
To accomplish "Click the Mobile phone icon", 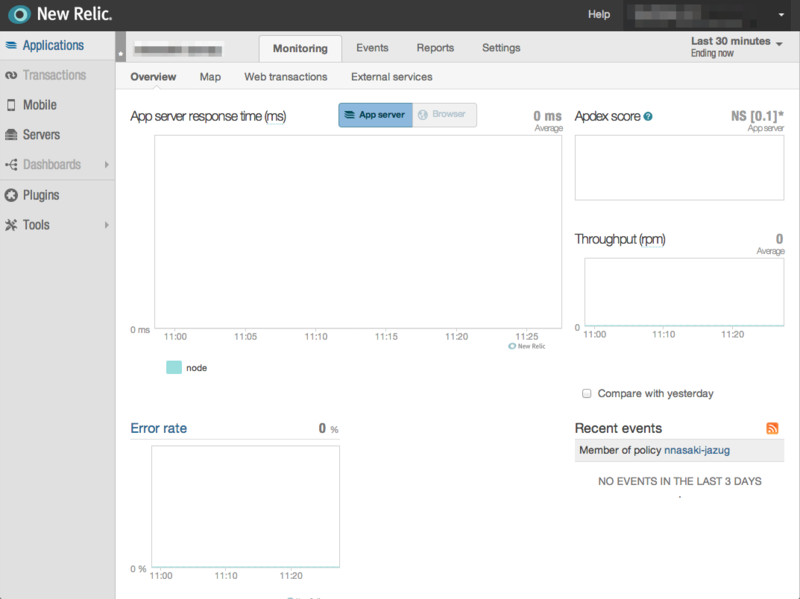I will 11,105.
